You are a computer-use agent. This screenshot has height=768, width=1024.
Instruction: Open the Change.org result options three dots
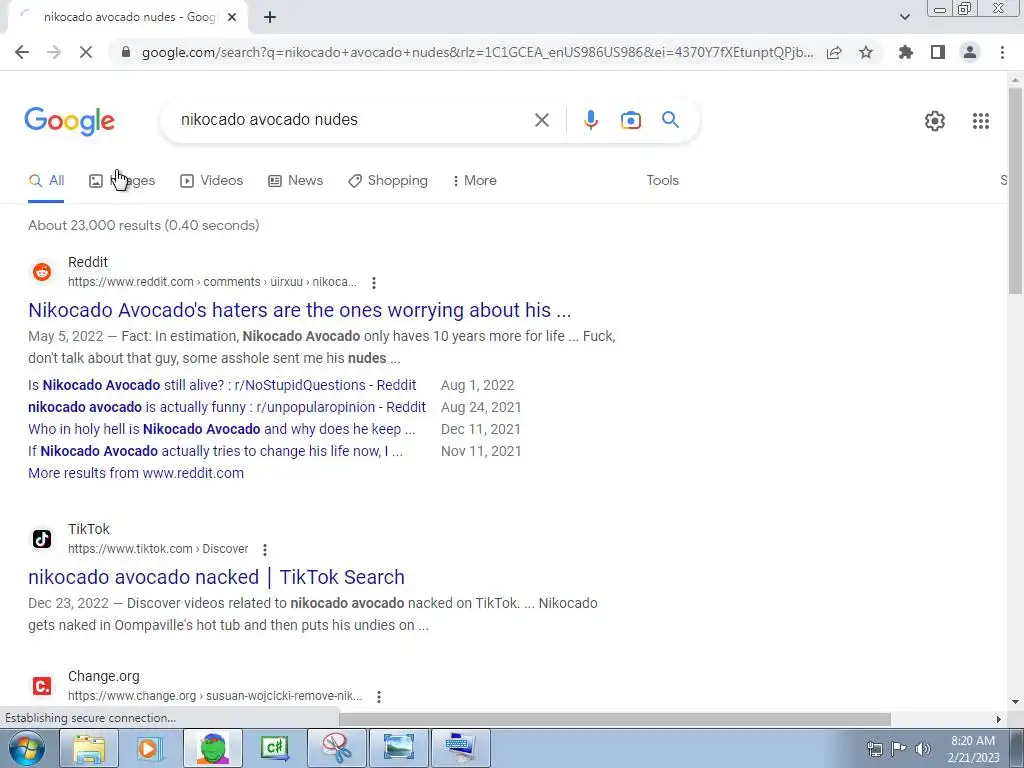[379, 697]
